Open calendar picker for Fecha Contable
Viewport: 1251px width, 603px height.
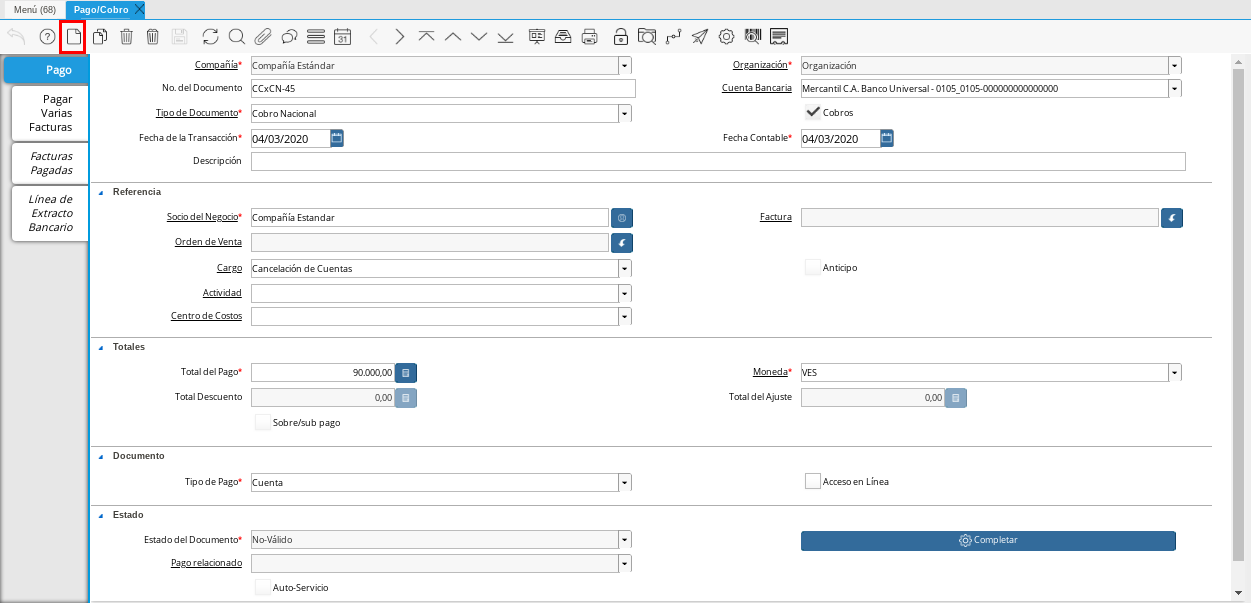[x=887, y=138]
